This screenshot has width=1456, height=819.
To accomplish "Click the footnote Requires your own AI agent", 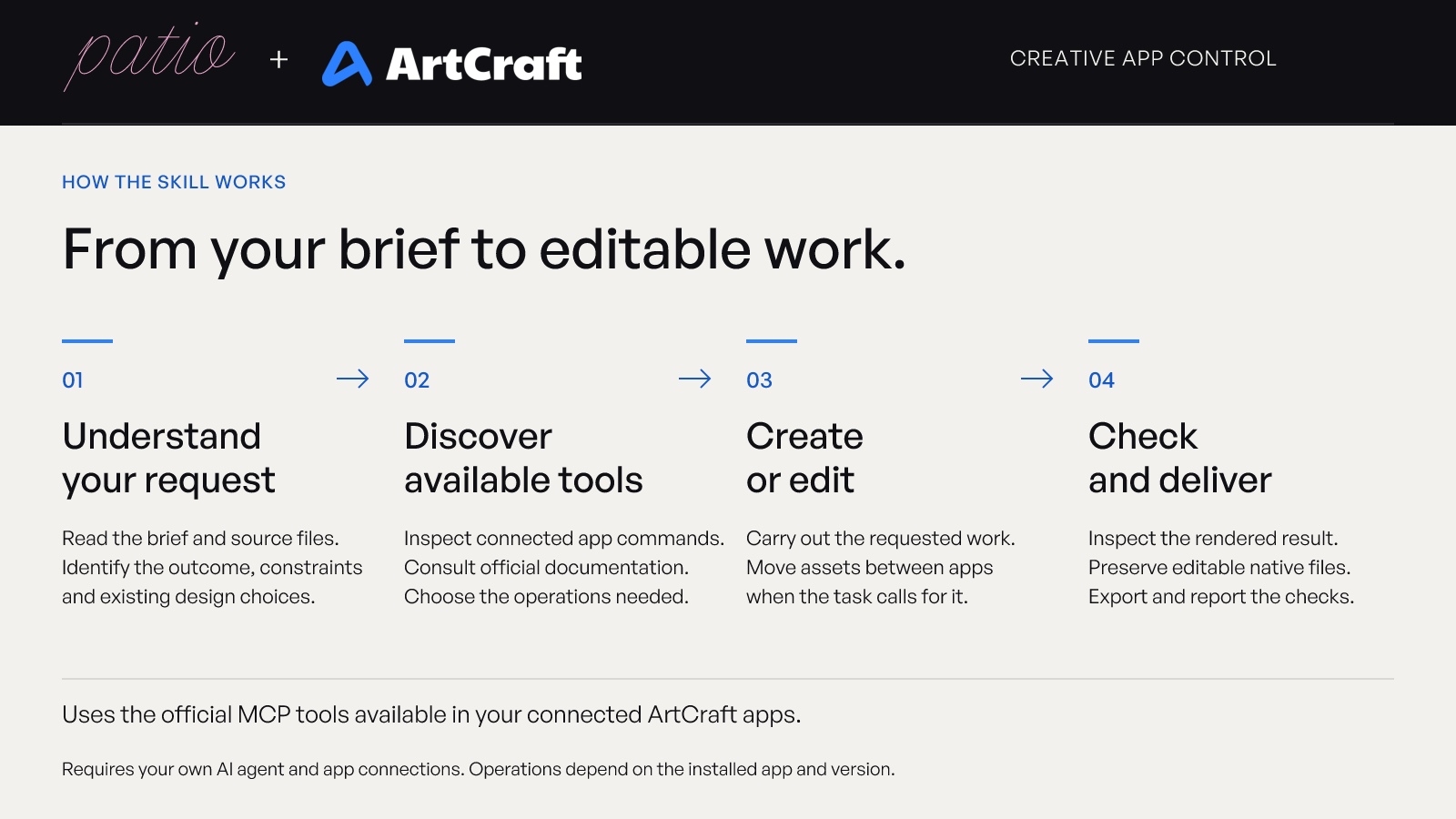I will pyautogui.click(x=479, y=770).
